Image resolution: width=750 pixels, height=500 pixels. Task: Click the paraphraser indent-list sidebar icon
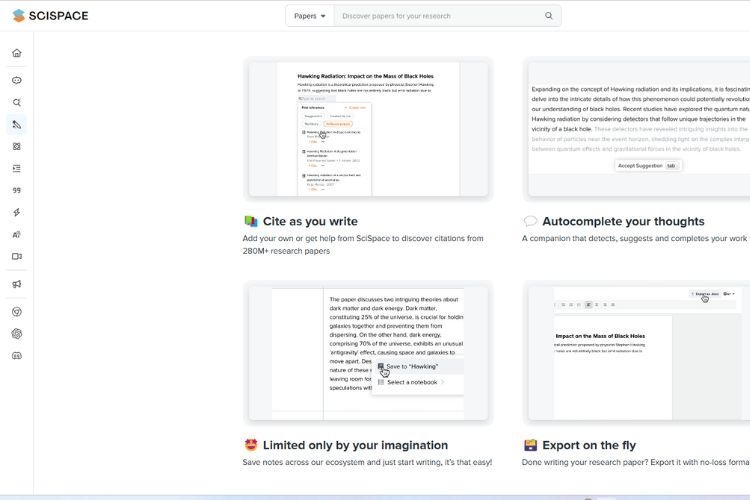pos(16,168)
